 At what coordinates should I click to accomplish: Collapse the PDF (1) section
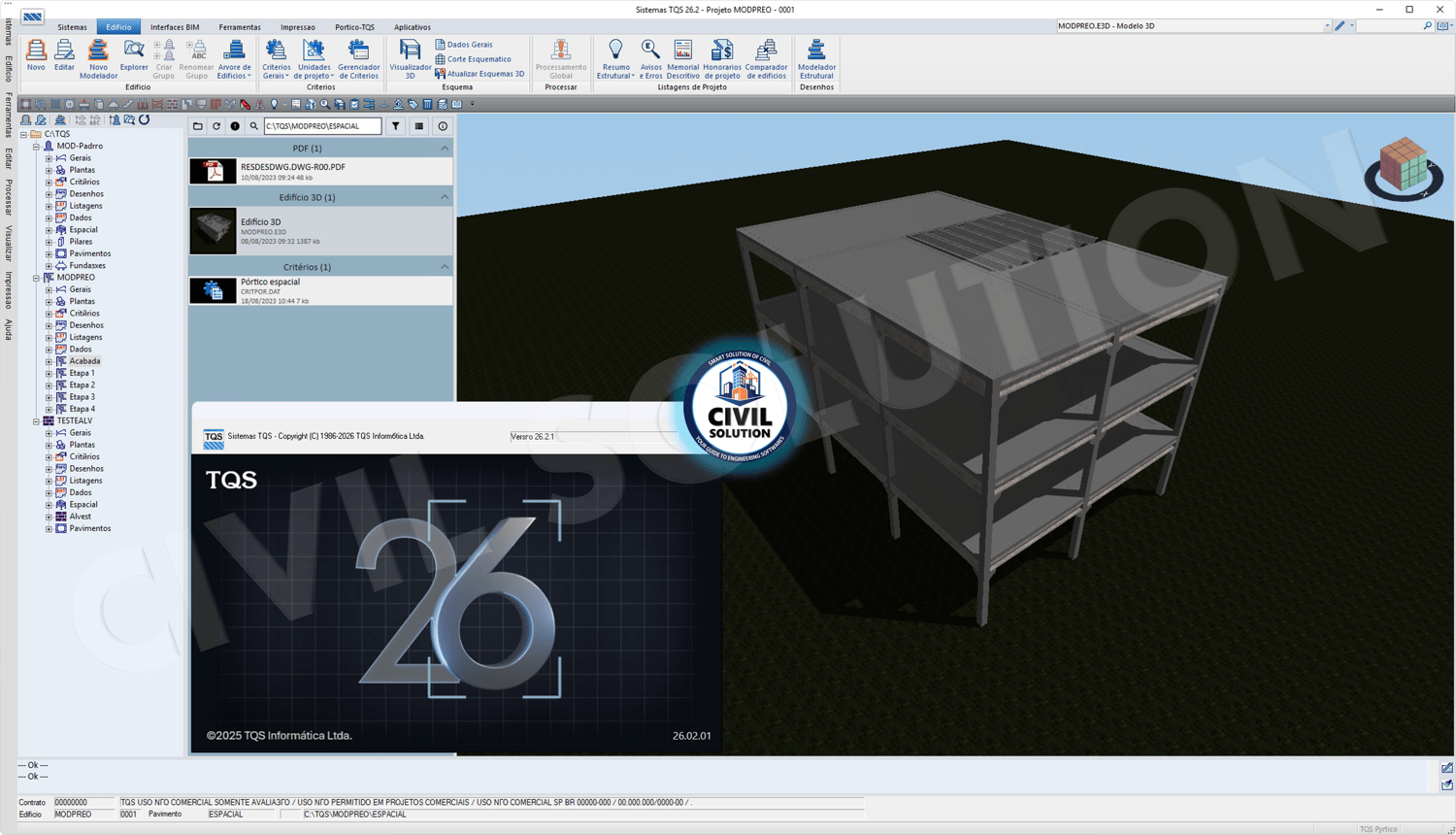445,149
